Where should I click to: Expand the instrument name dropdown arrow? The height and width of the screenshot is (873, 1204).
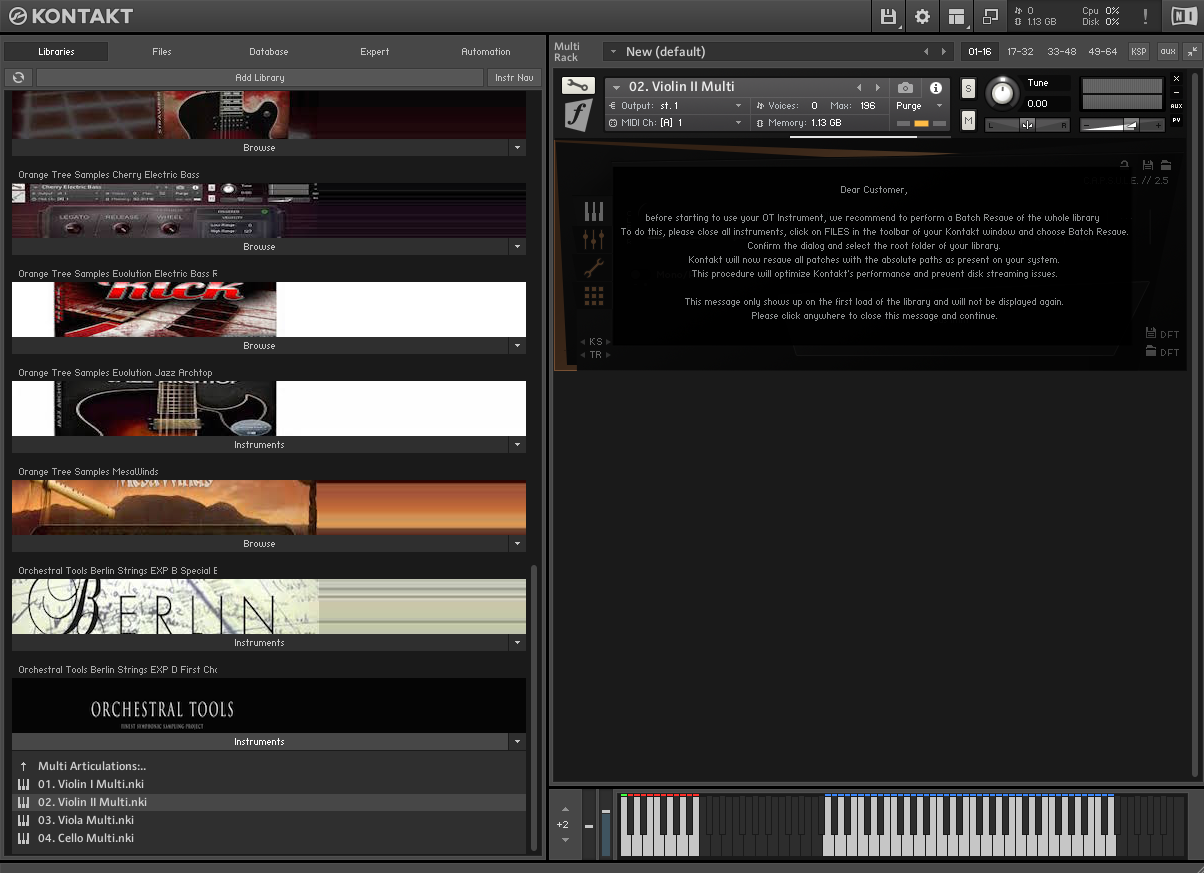click(617, 87)
